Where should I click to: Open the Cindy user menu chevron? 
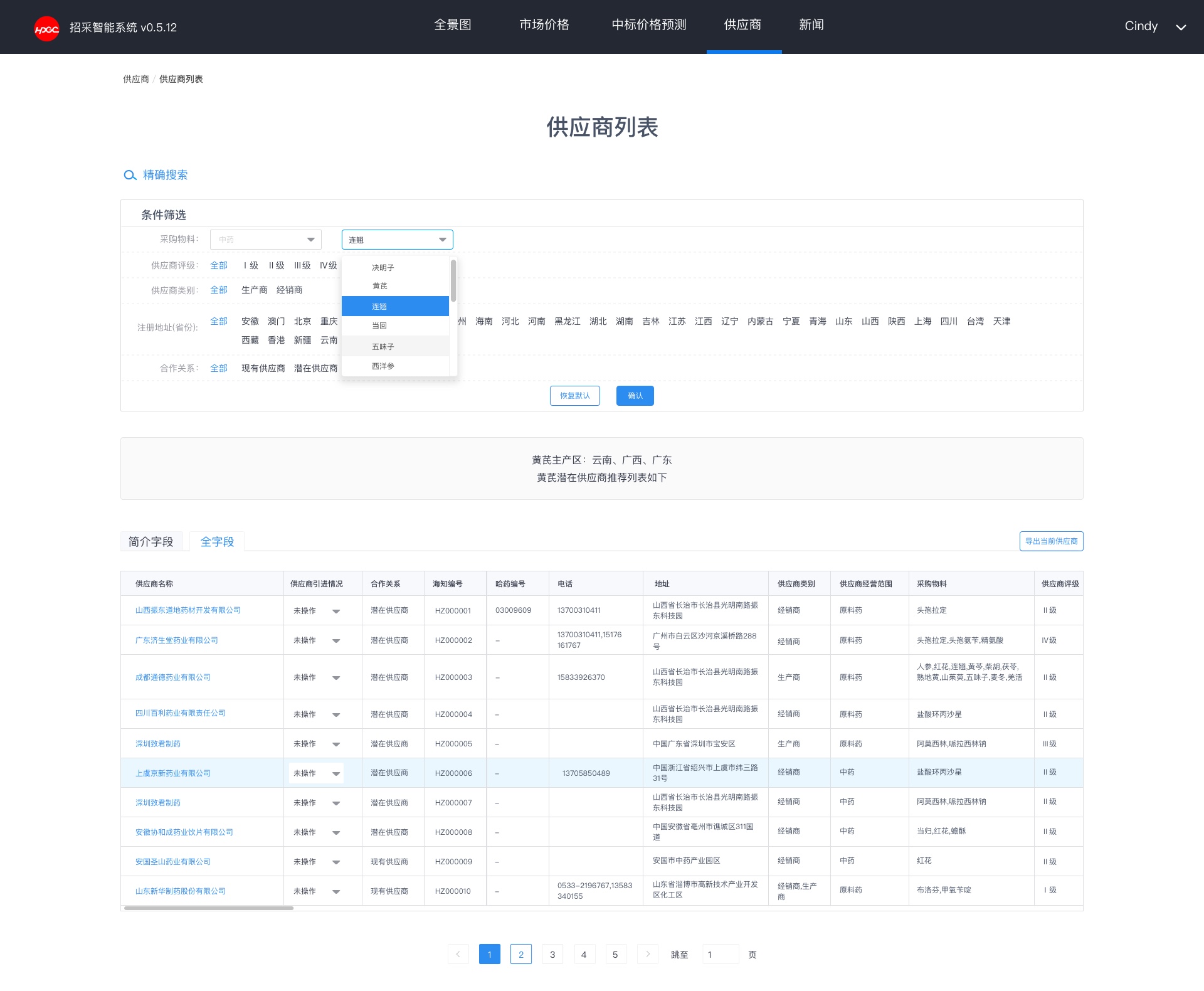pos(1181,28)
